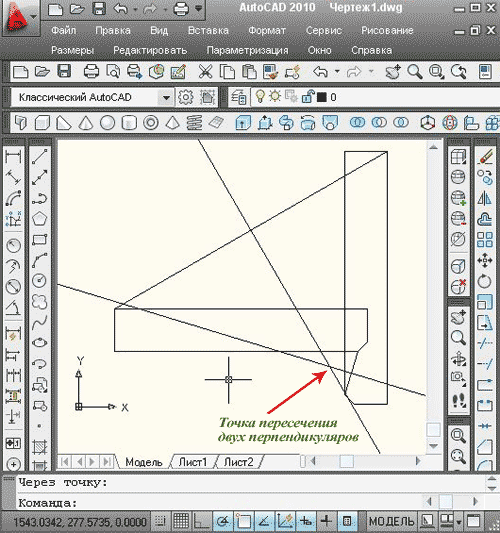Toggle Dynamic Input in status bar
Viewport: 500px width, 533px height.
(306, 521)
